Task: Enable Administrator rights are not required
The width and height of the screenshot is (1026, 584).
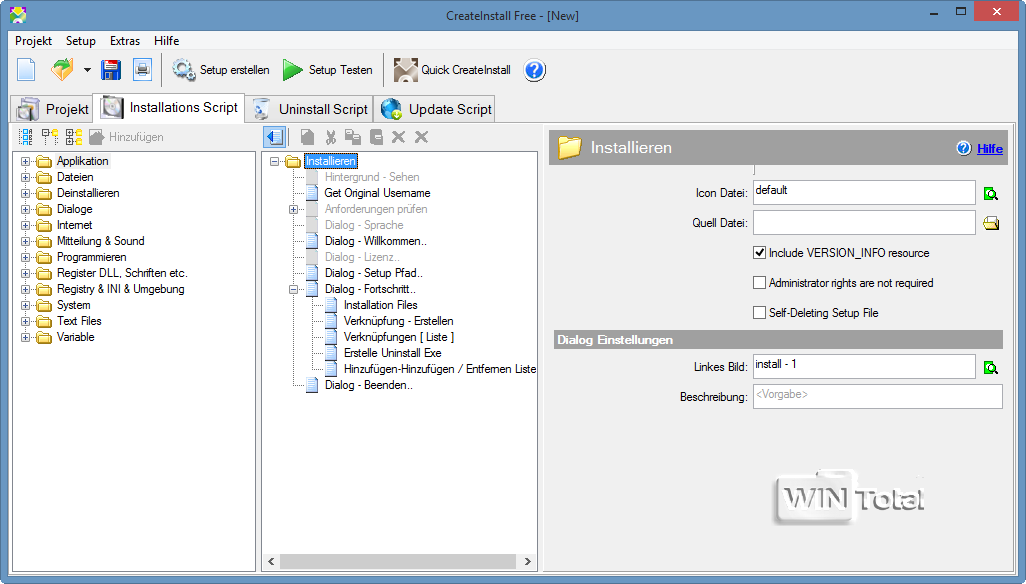Action: (760, 283)
